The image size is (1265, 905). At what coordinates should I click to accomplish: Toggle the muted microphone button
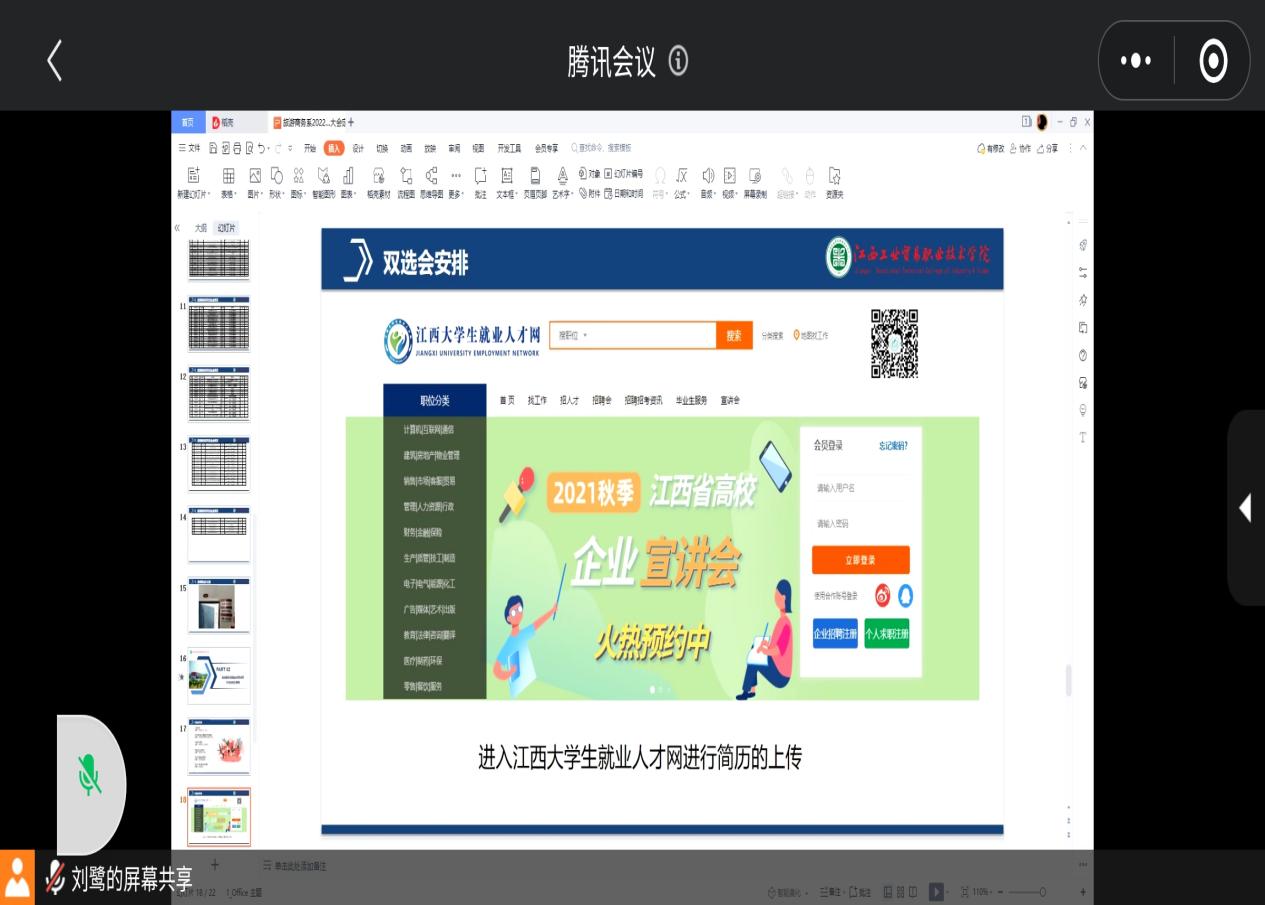[x=90, y=775]
